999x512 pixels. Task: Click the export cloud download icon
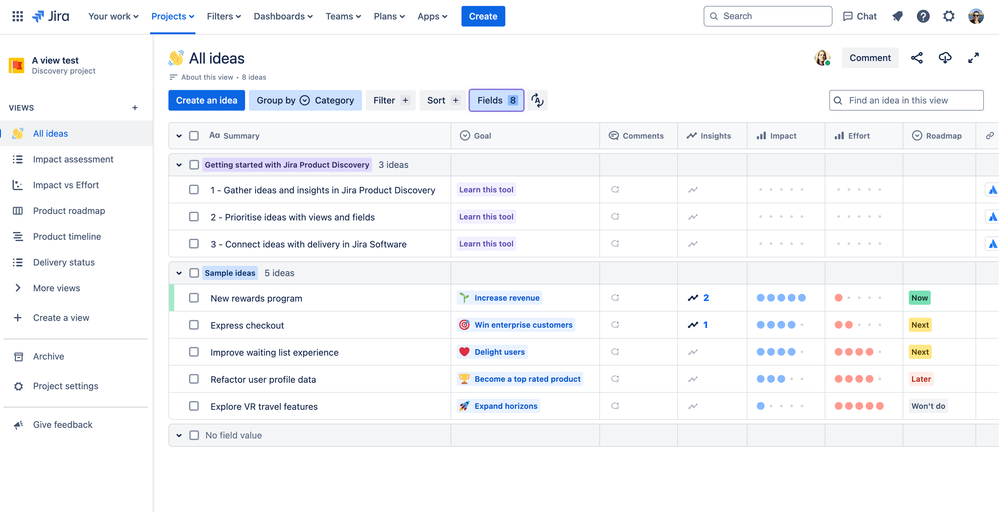click(x=945, y=58)
